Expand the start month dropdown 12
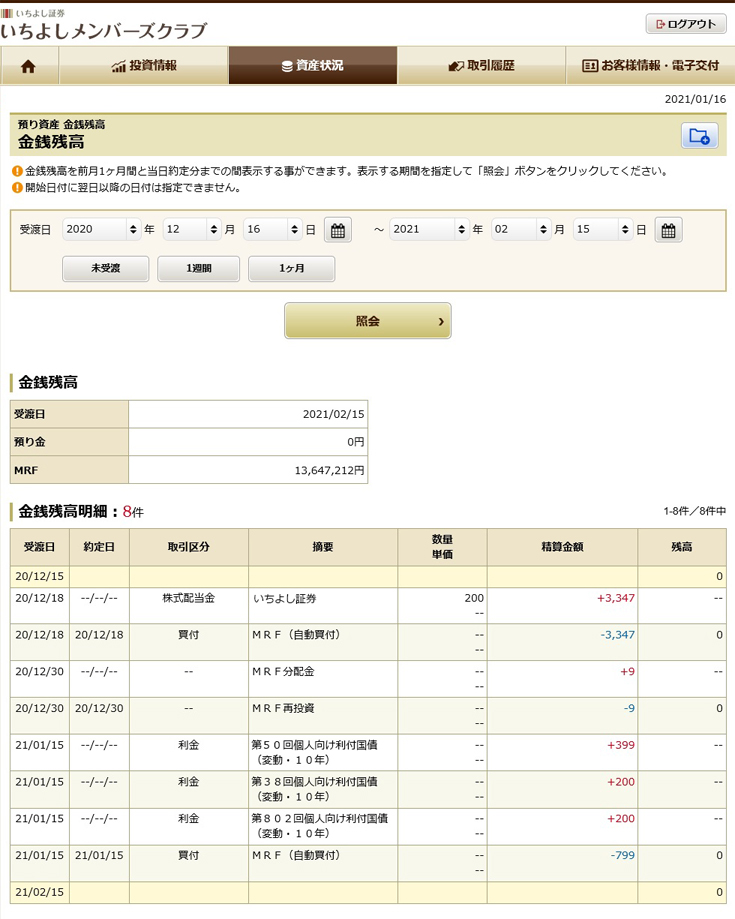Image resolution: width=735 pixels, height=919 pixels. click(192, 230)
